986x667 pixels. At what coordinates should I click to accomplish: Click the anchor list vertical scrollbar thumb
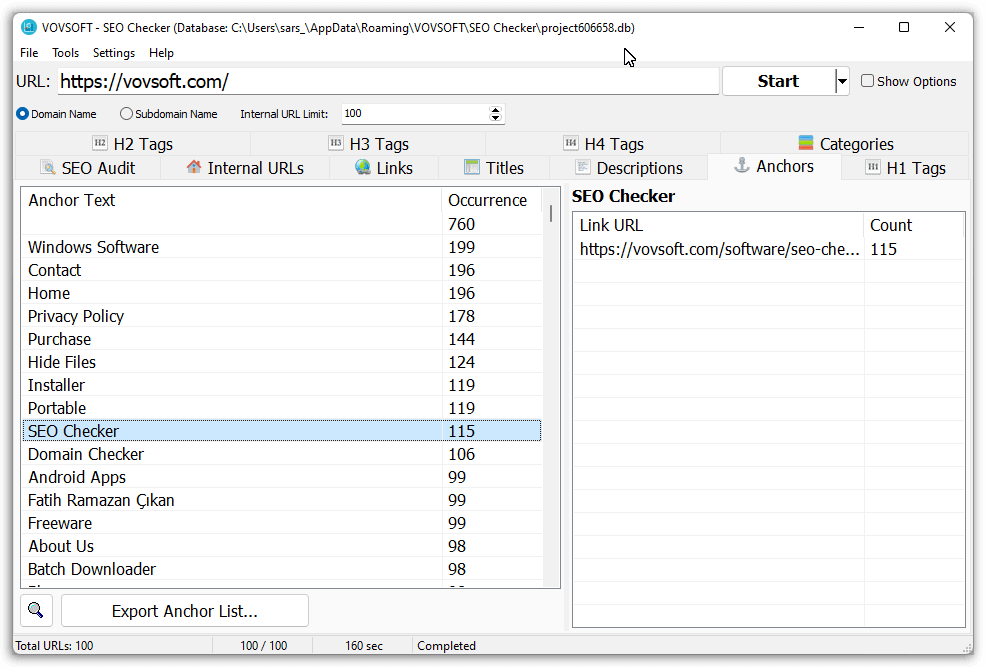pyautogui.click(x=551, y=212)
